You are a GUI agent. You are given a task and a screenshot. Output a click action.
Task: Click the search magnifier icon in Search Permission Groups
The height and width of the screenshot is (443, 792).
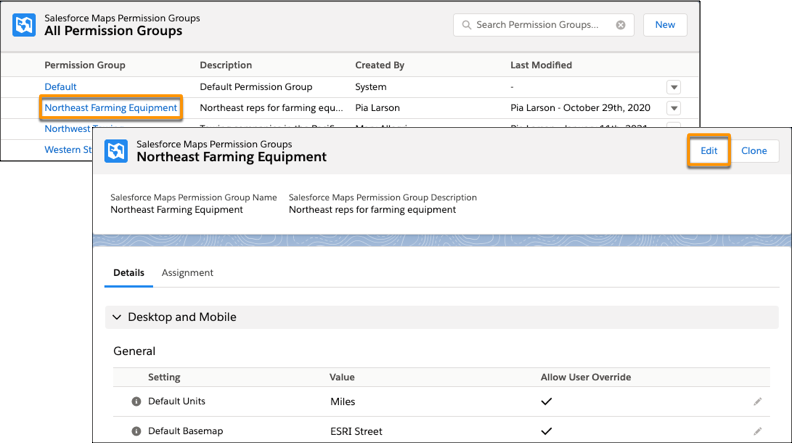tap(467, 25)
